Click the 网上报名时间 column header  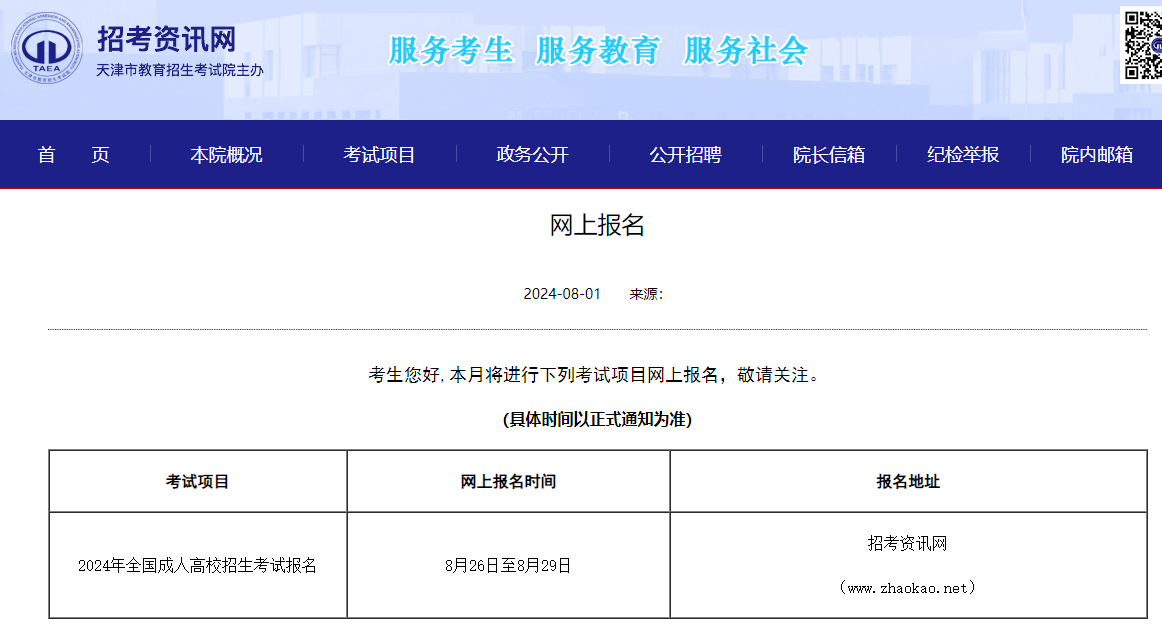point(508,482)
